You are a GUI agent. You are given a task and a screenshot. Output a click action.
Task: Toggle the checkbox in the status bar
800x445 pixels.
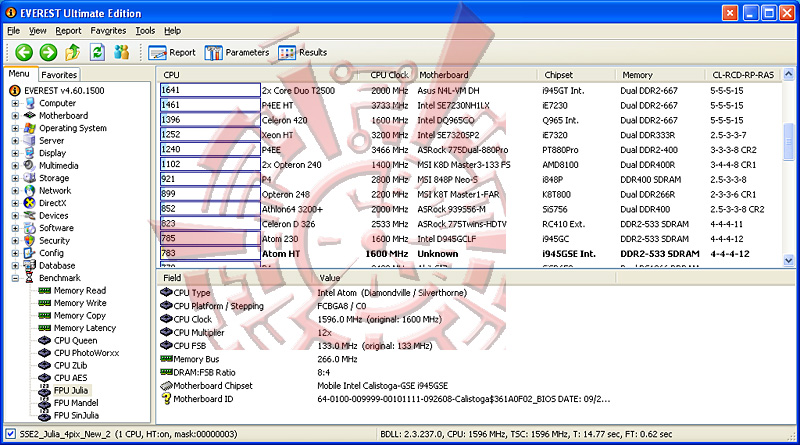(x=10, y=434)
